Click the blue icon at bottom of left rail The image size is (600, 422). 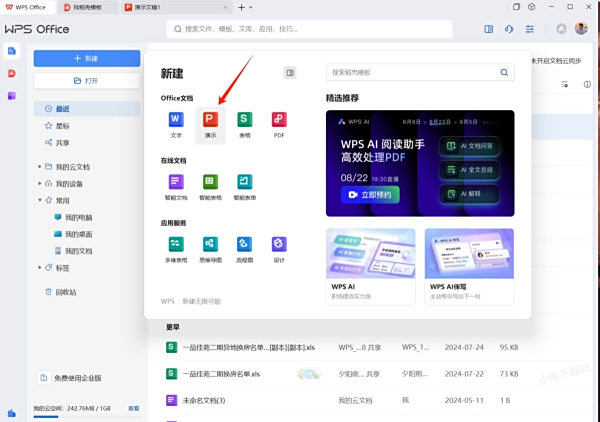click(11, 413)
